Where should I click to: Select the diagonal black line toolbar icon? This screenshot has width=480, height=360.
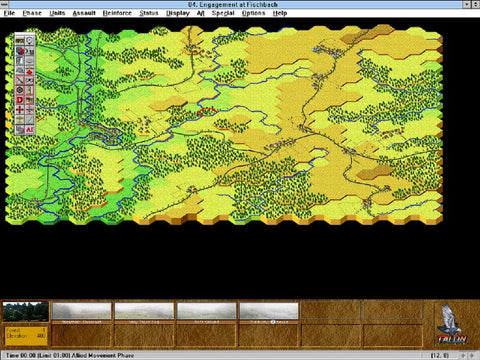[20, 80]
